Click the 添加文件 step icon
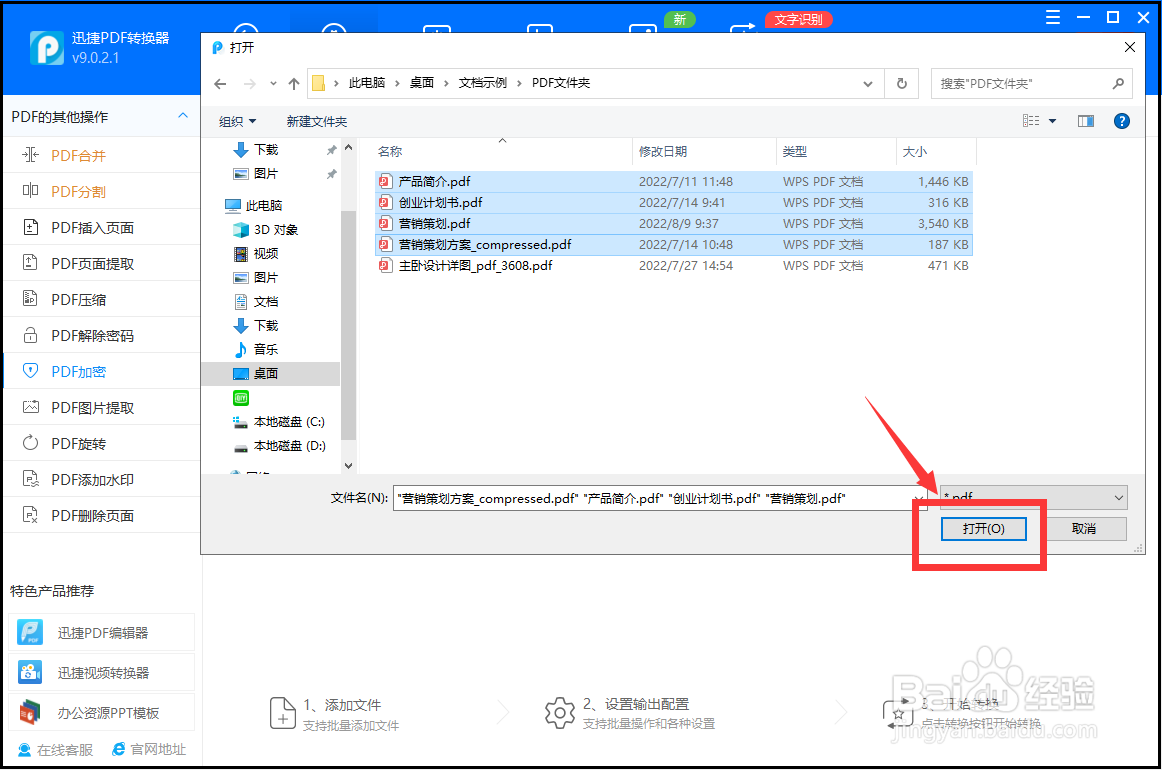The height and width of the screenshot is (770, 1162). (282, 713)
